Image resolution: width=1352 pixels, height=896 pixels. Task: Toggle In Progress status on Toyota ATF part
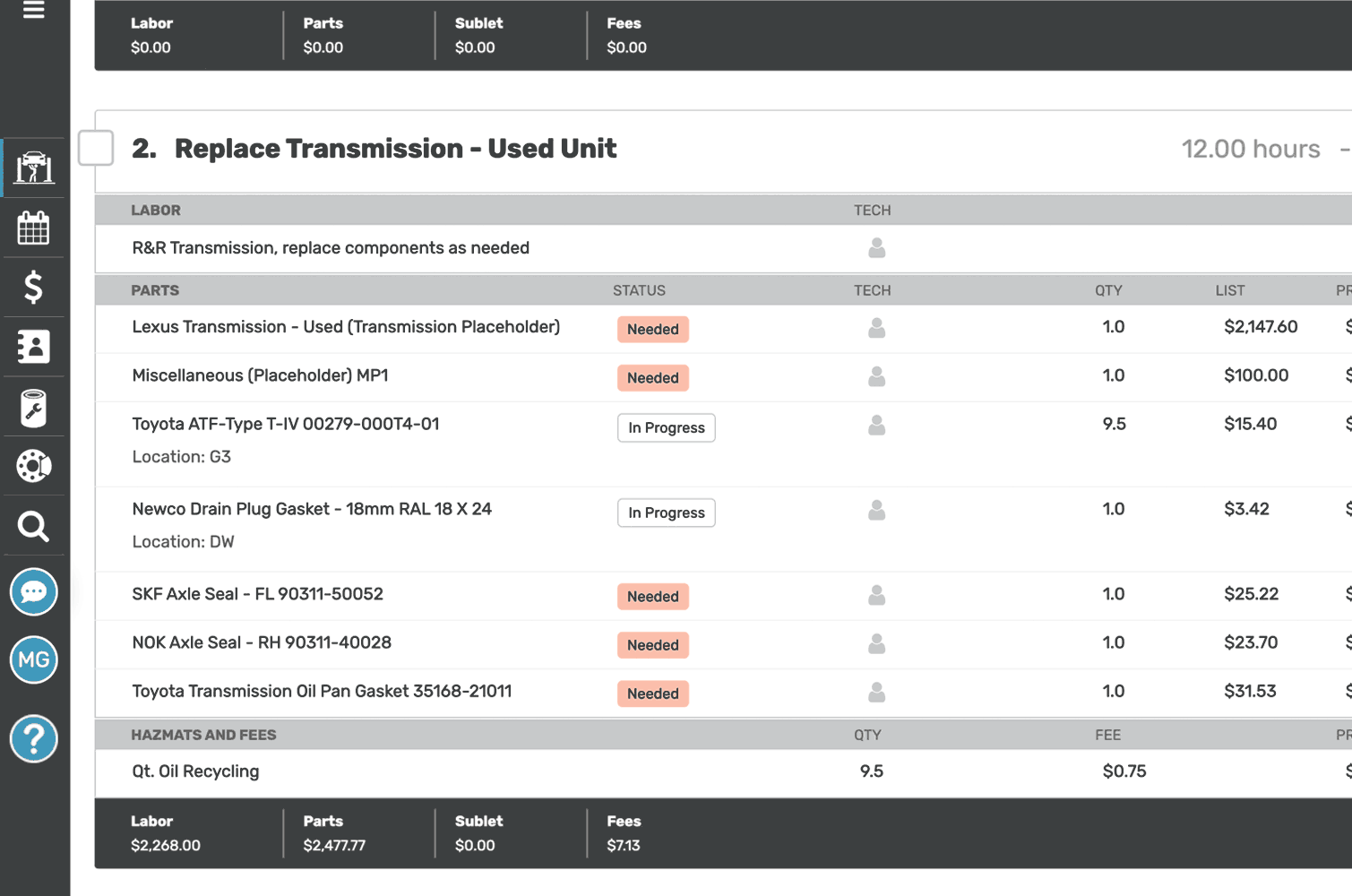[666, 427]
